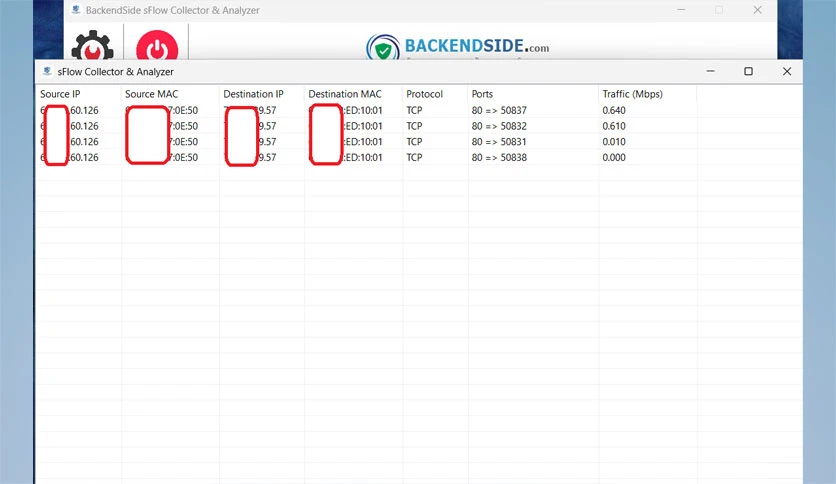Image resolution: width=836 pixels, height=484 pixels.
Task: Sort by Destination IP column header
Action: pos(253,94)
